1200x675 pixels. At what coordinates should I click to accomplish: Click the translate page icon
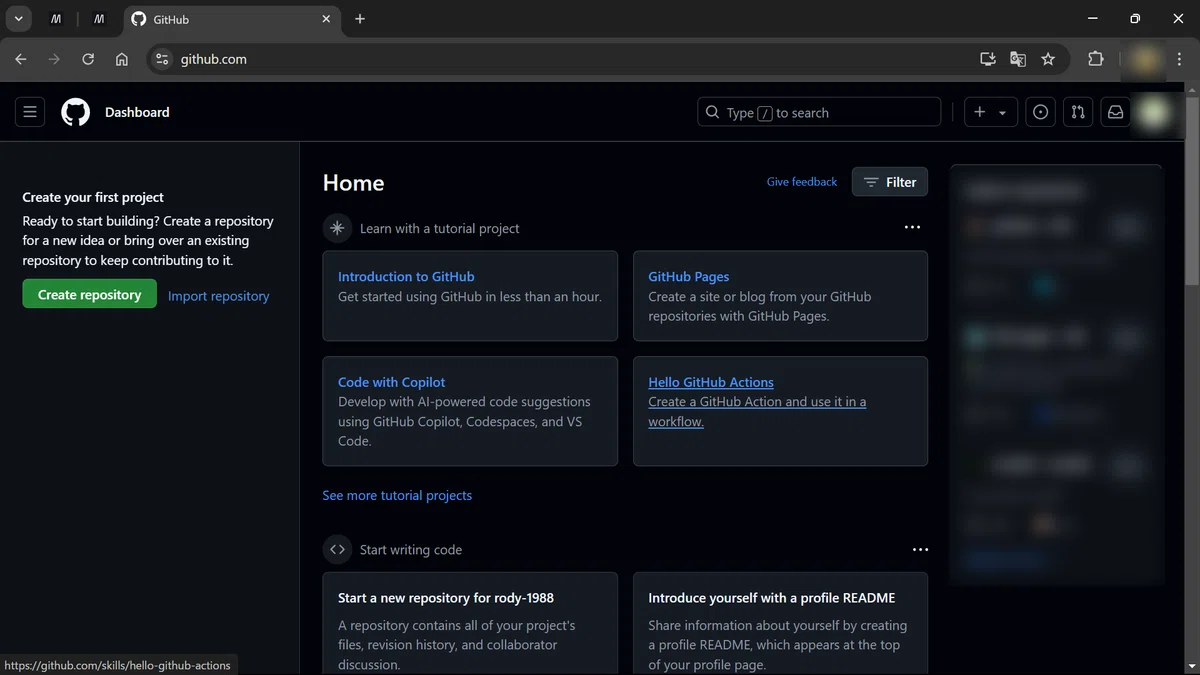[1018, 59]
